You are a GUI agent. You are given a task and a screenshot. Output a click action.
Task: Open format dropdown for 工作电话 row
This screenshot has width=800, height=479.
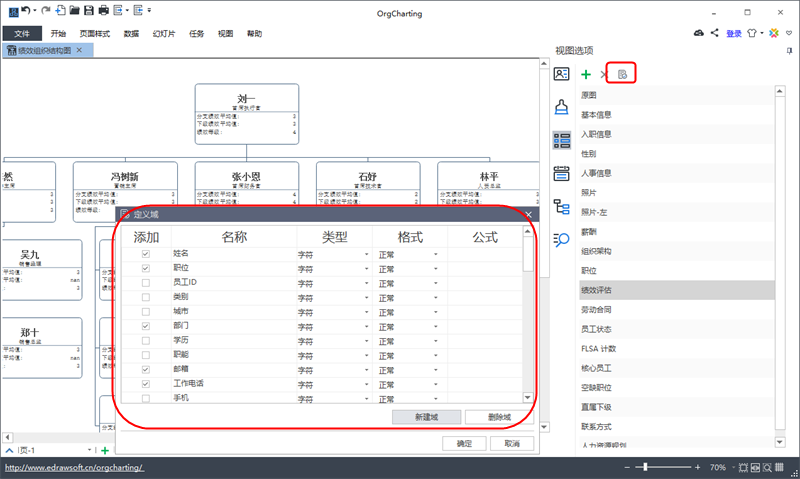coord(436,384)
